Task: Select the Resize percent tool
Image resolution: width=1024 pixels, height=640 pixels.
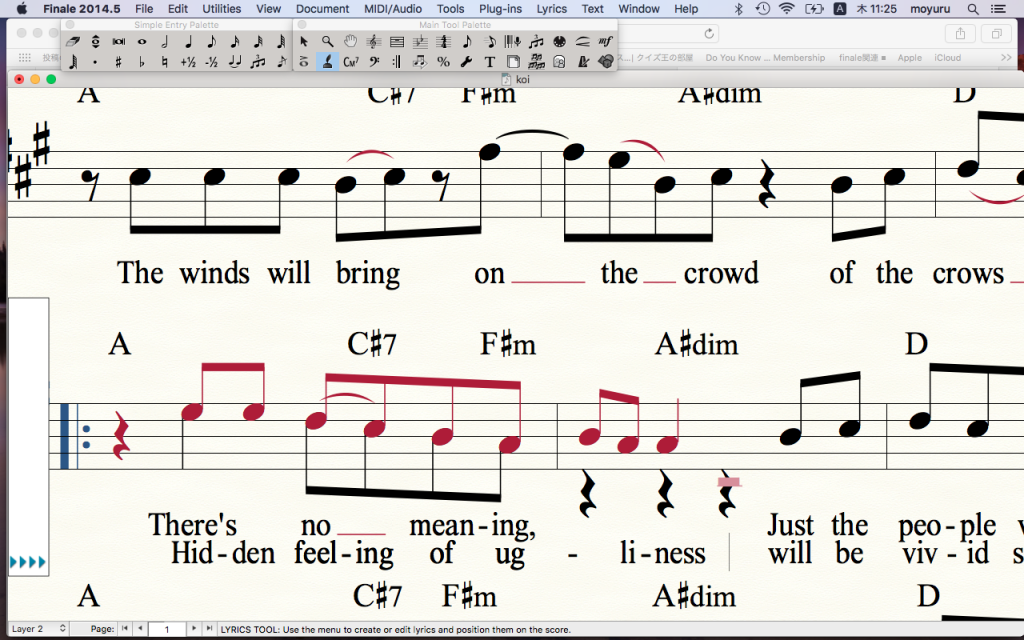Action: [443, 62]
